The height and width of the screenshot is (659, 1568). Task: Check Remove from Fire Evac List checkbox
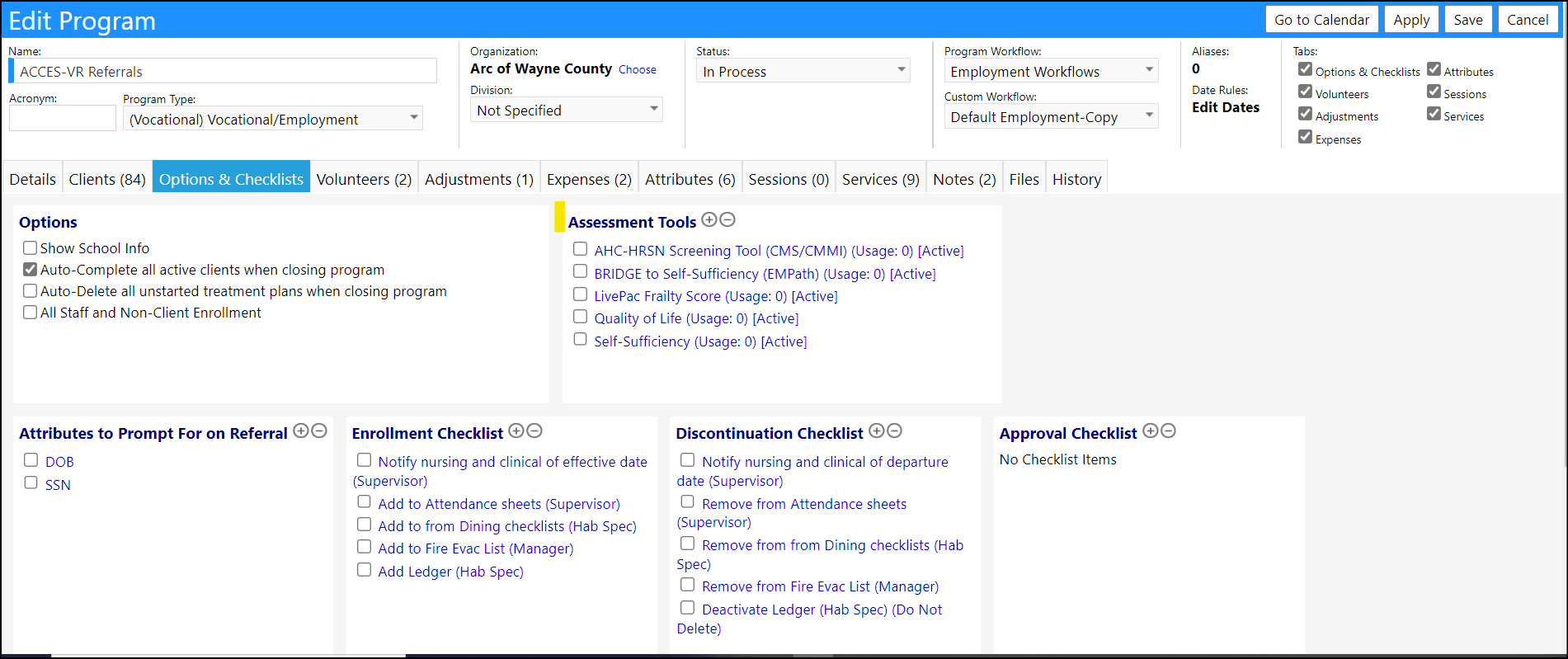click(x=687, y=584)
